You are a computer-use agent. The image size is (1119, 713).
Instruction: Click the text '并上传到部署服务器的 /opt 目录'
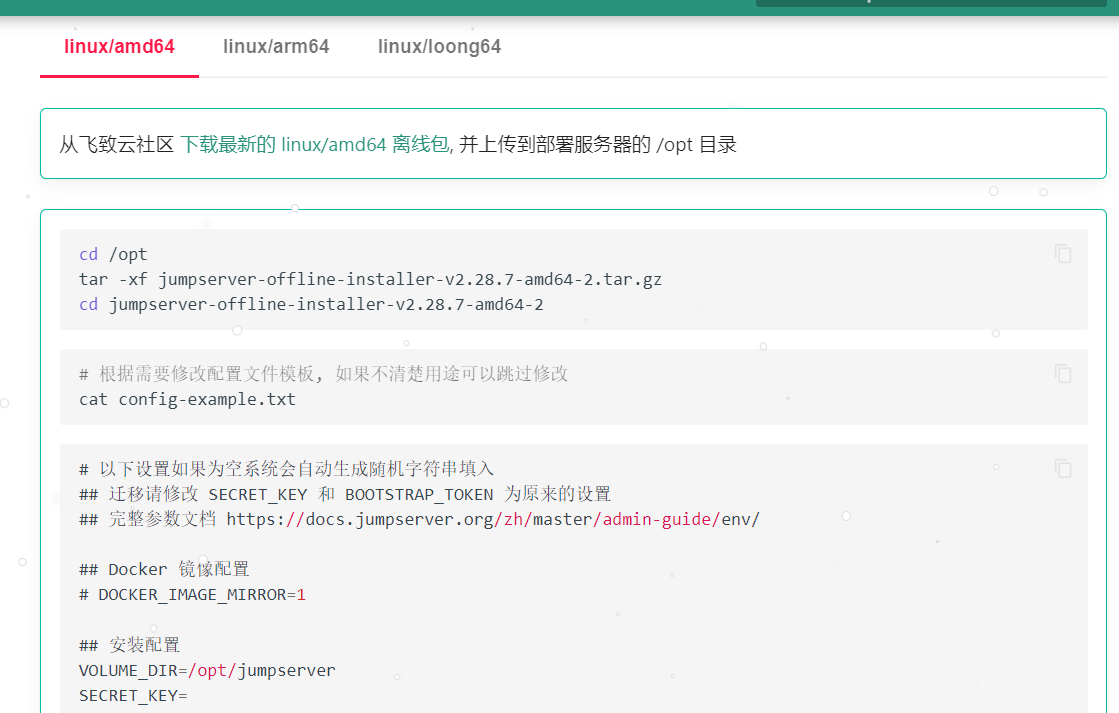(597, 144)
